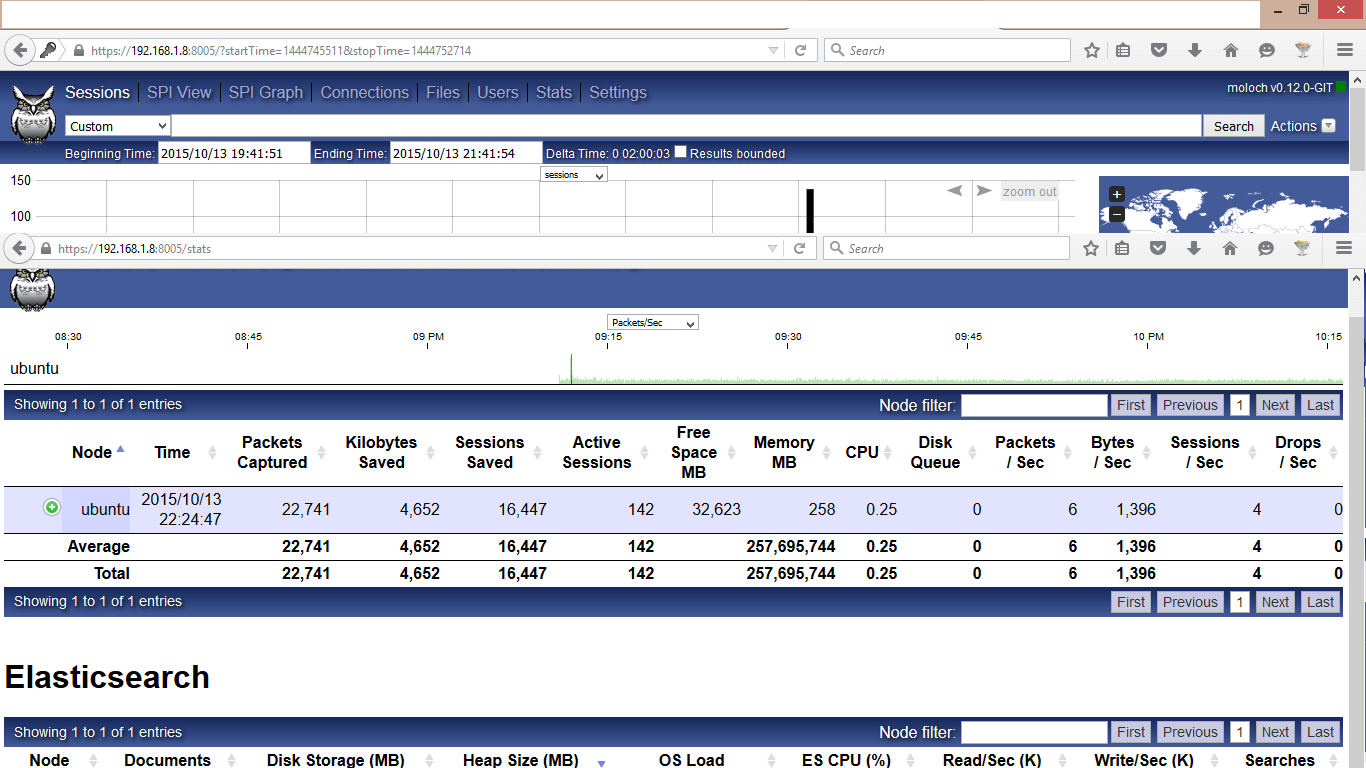The image size is (1366, 768).
Task: Enable the Results bounded checkbox
Action: tap(680, 152)
